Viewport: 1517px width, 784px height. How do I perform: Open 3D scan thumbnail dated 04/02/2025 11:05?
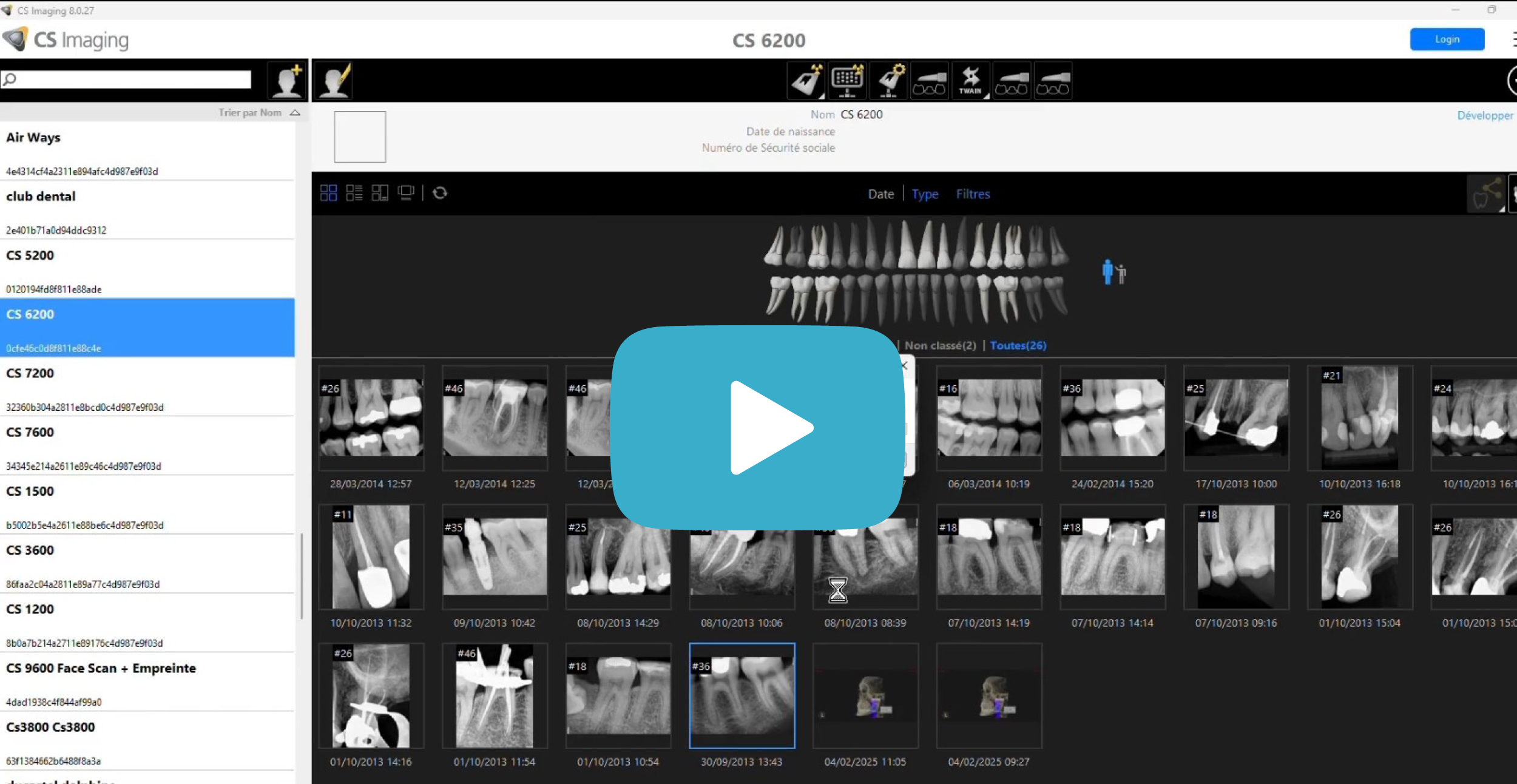click(x=865, y=696)
